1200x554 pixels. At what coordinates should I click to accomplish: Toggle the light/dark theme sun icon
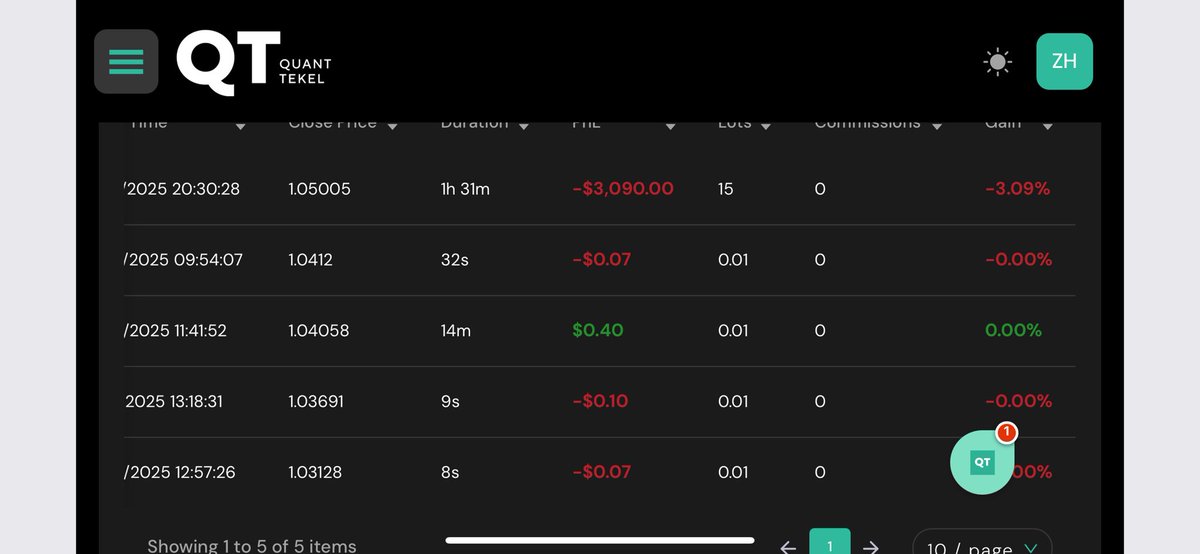pos(997,62)
